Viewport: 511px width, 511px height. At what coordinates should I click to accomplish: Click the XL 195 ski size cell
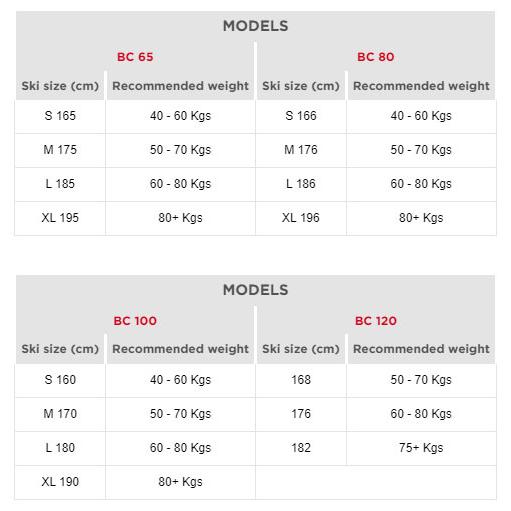(60, 218)
